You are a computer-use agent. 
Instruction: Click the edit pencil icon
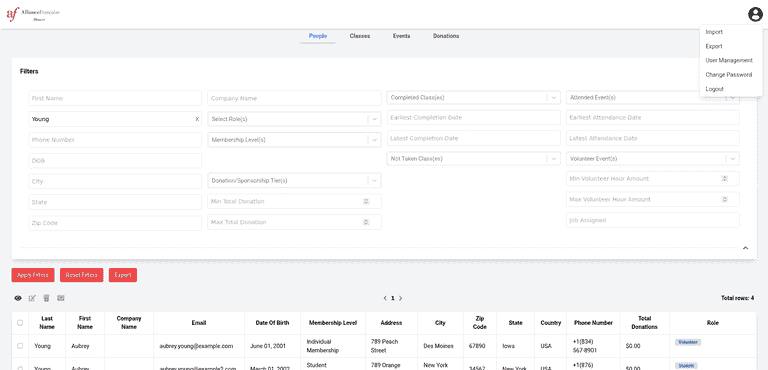[32, 298]
